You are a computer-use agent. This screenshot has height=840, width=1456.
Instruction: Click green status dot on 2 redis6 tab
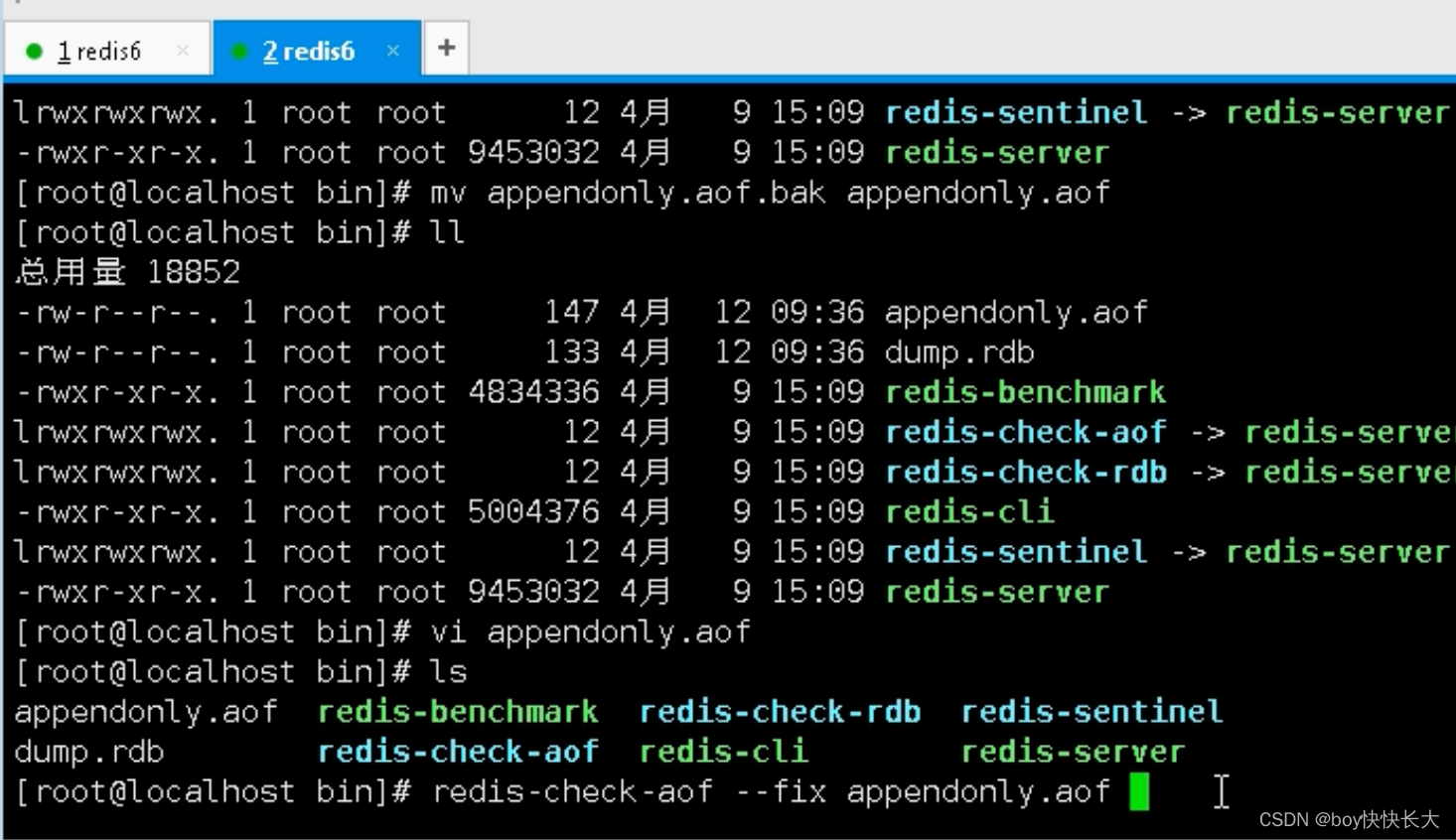click(x=239, y=51)
